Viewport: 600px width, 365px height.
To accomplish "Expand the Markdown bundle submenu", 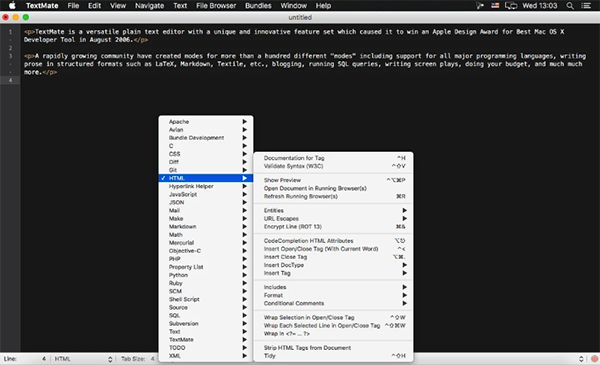I will (x=206, y=226).
